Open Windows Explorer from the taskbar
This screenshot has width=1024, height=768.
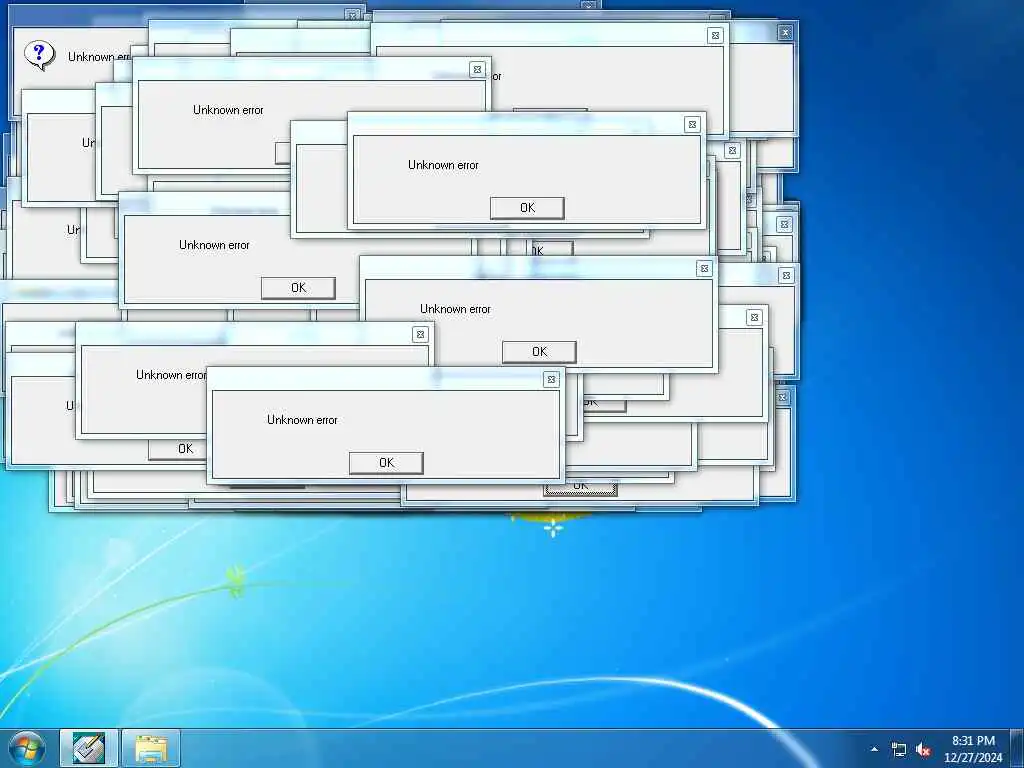click(151, 748)
